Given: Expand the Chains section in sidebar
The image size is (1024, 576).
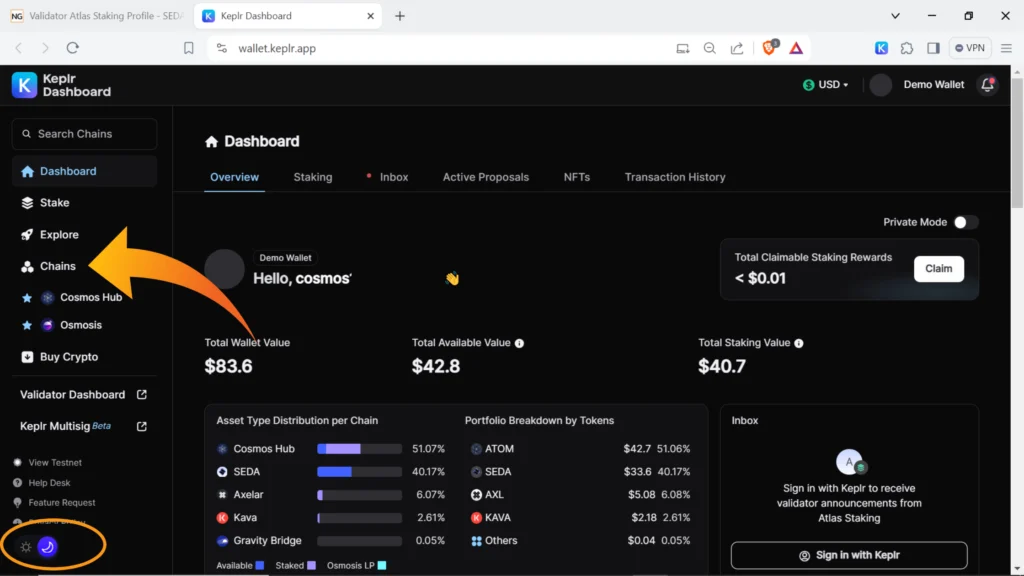Looking at the screenshot, I should [x=57, y=266].
